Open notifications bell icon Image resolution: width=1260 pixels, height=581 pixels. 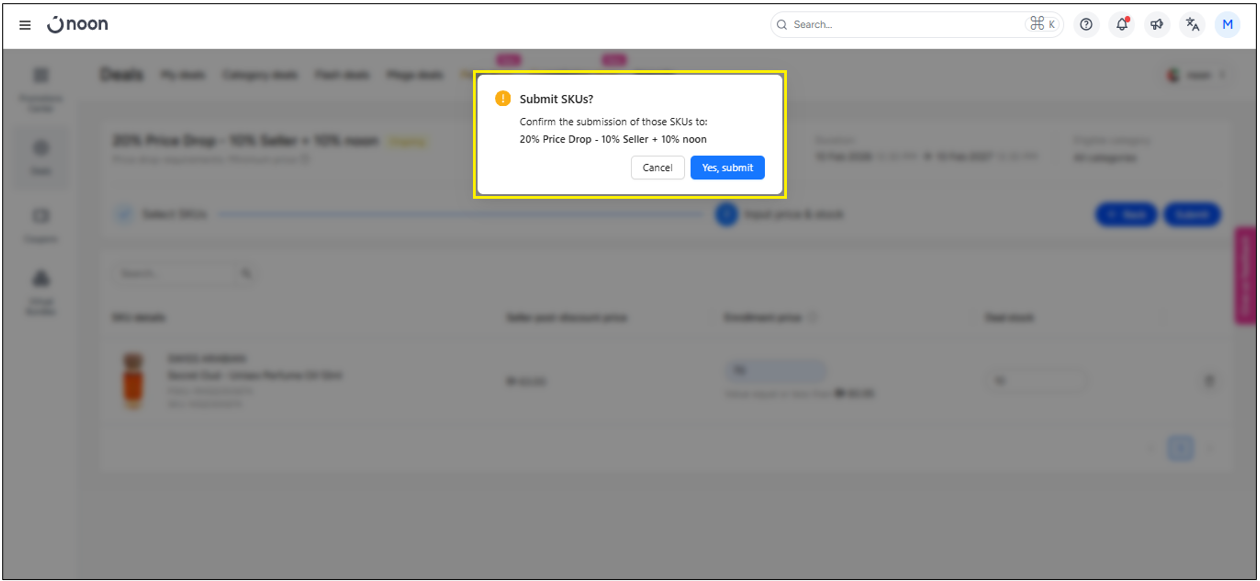1121,25
